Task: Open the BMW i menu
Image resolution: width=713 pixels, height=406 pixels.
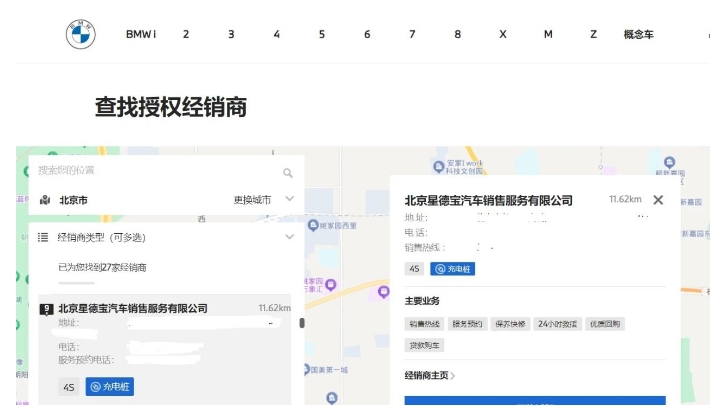Action: tap(141, 34)
